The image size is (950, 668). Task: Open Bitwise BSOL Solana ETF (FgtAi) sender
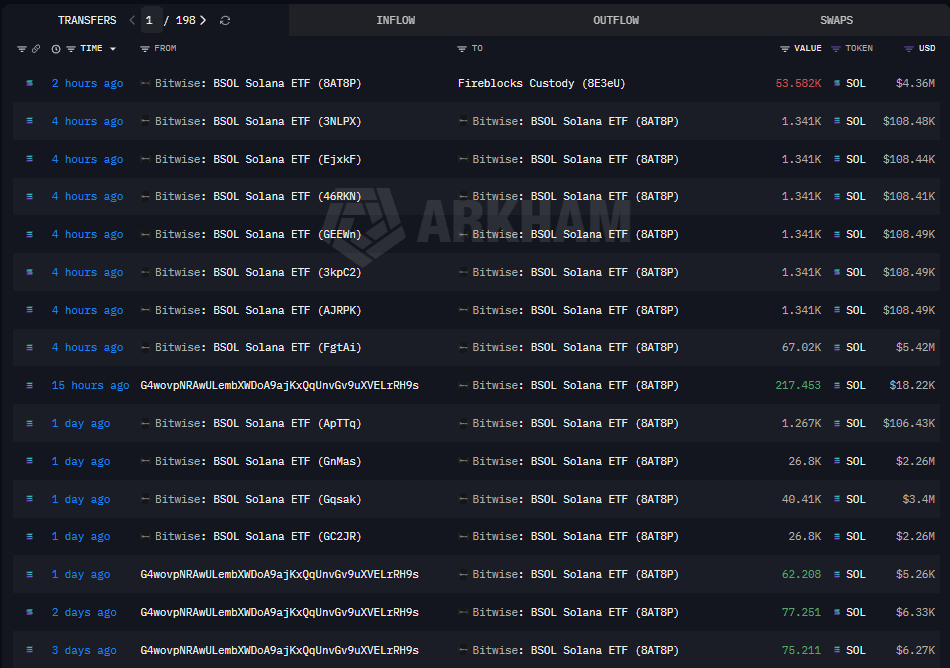coord(258,347)
